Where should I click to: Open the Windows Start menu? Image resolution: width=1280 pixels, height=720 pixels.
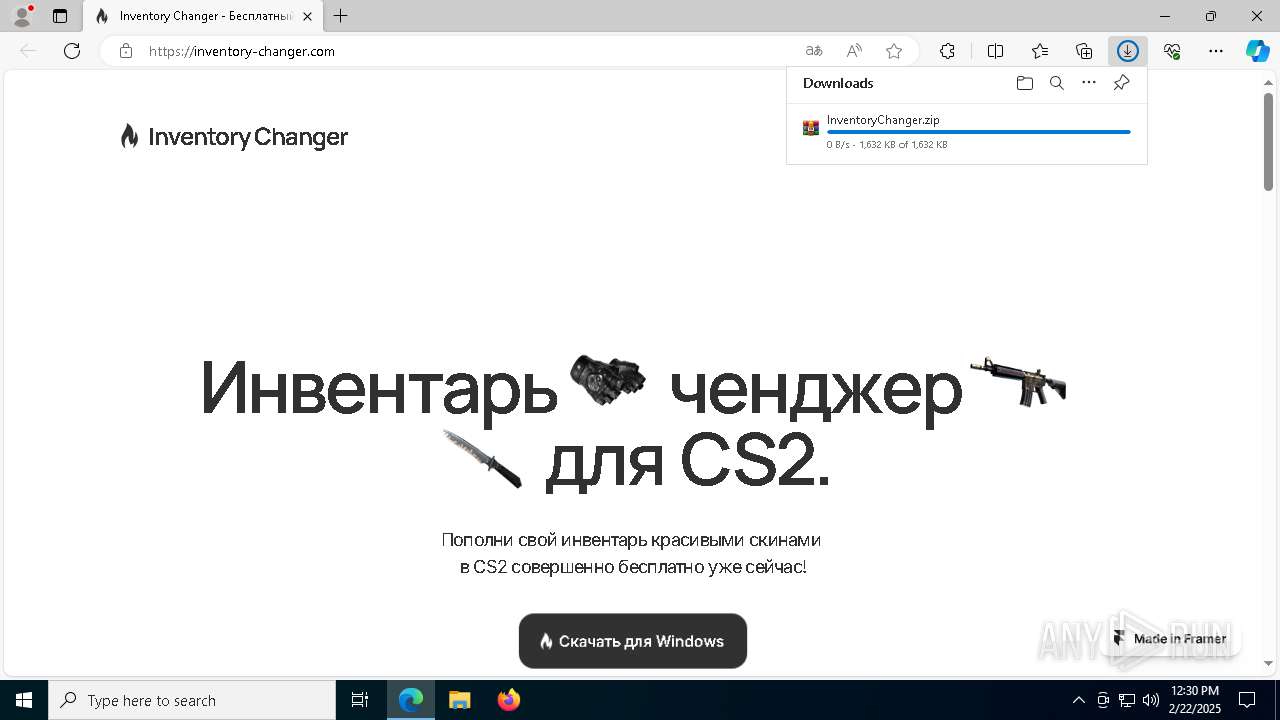pos(24,700)
